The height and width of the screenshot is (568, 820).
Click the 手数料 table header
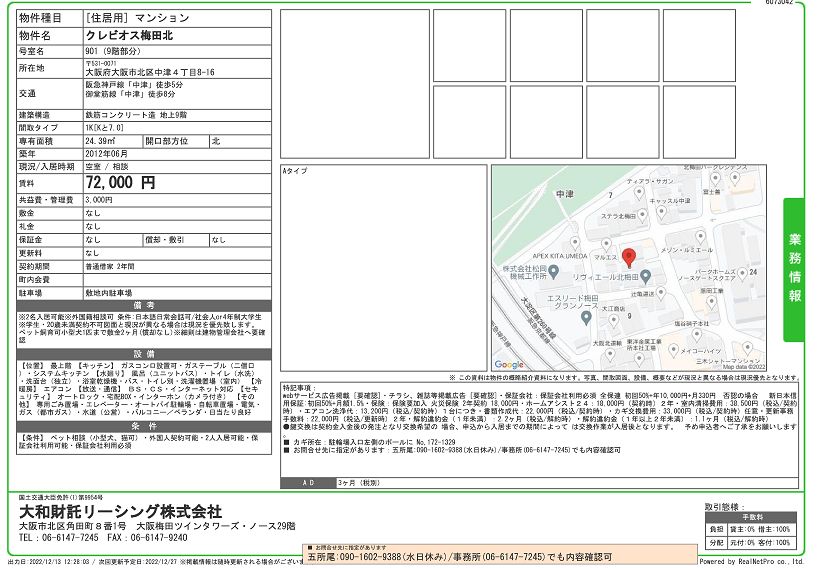coord(750,517)
